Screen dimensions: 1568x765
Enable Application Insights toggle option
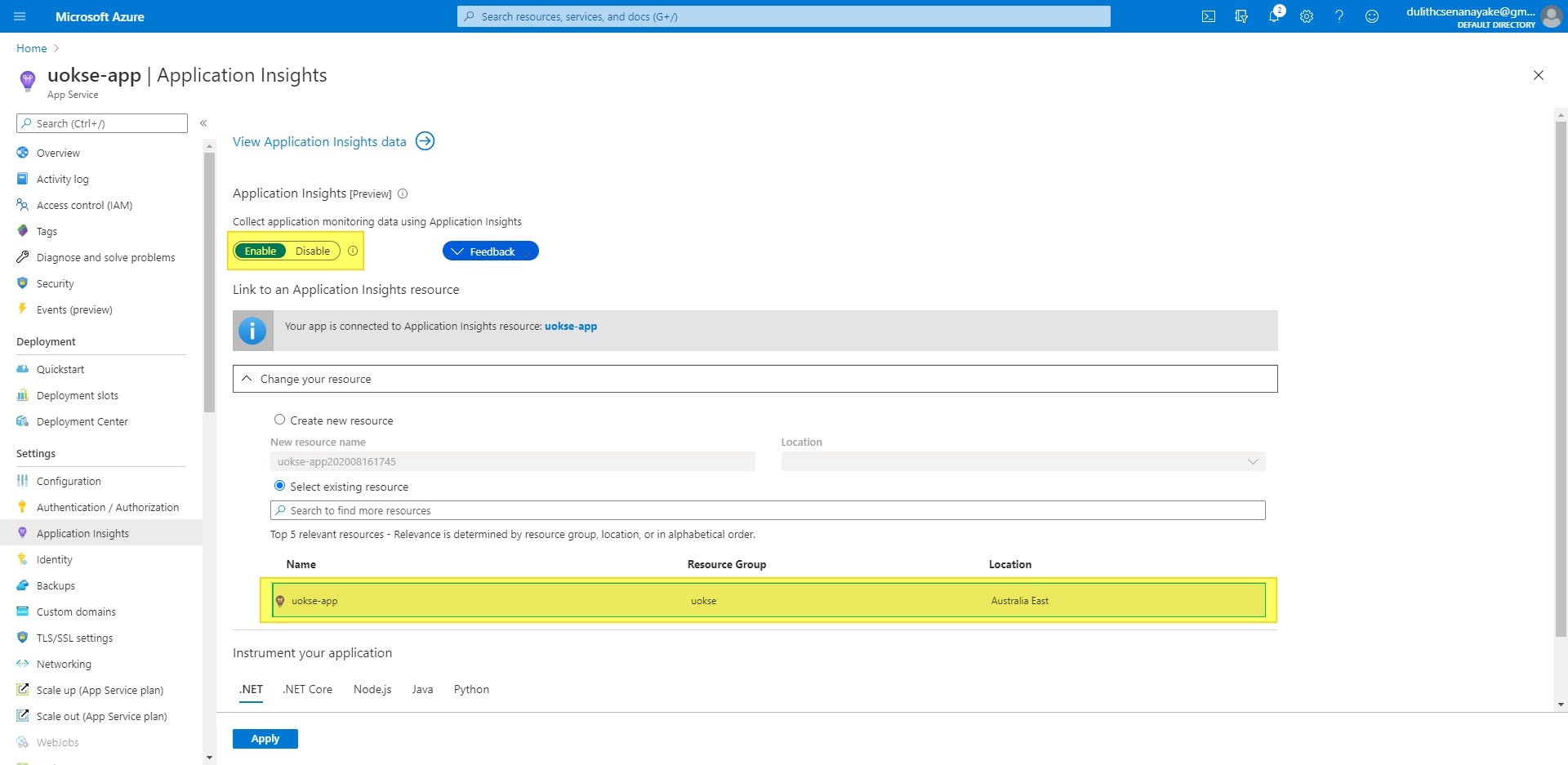click(261, 251)
